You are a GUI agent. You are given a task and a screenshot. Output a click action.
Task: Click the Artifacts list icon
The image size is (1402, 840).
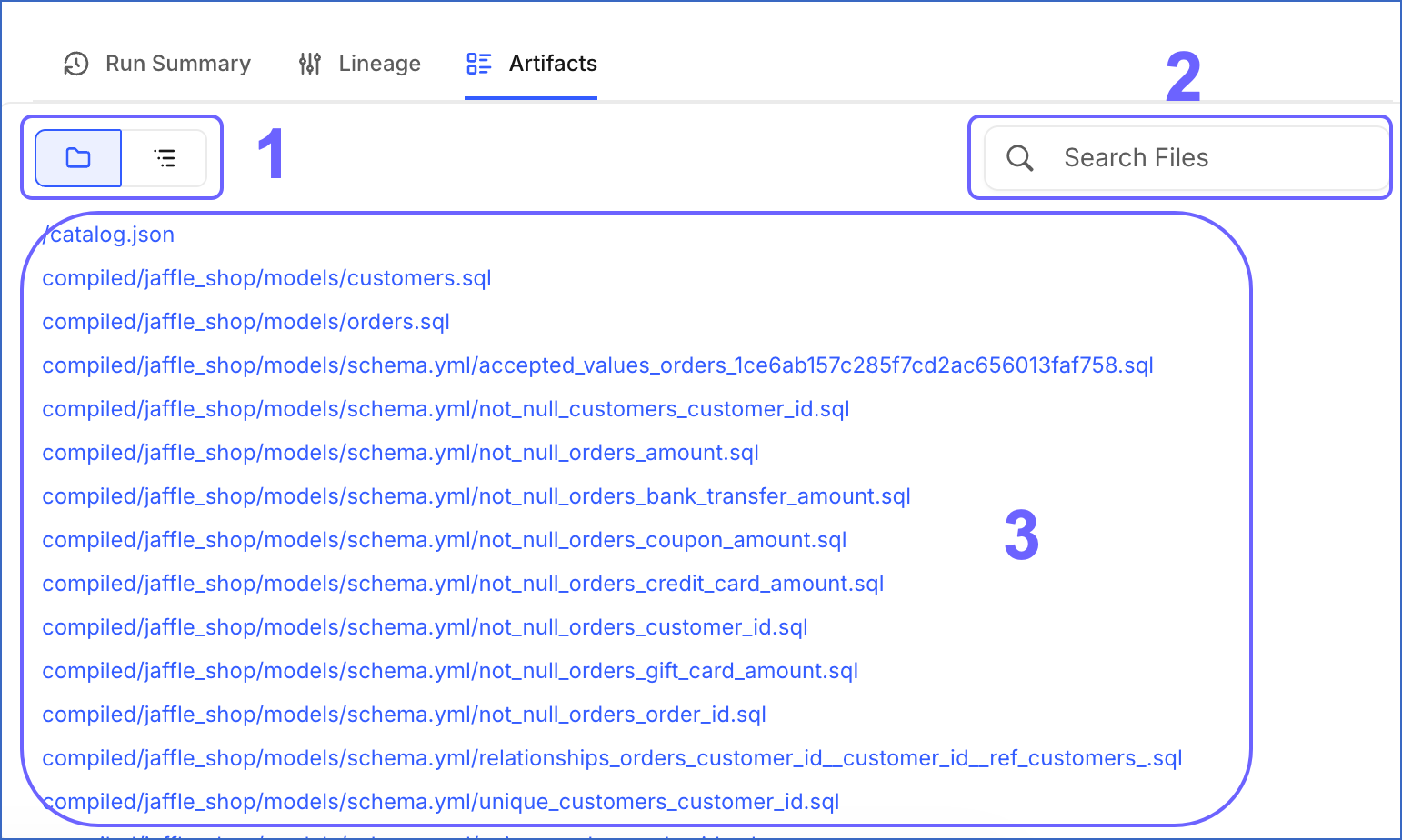479,64
